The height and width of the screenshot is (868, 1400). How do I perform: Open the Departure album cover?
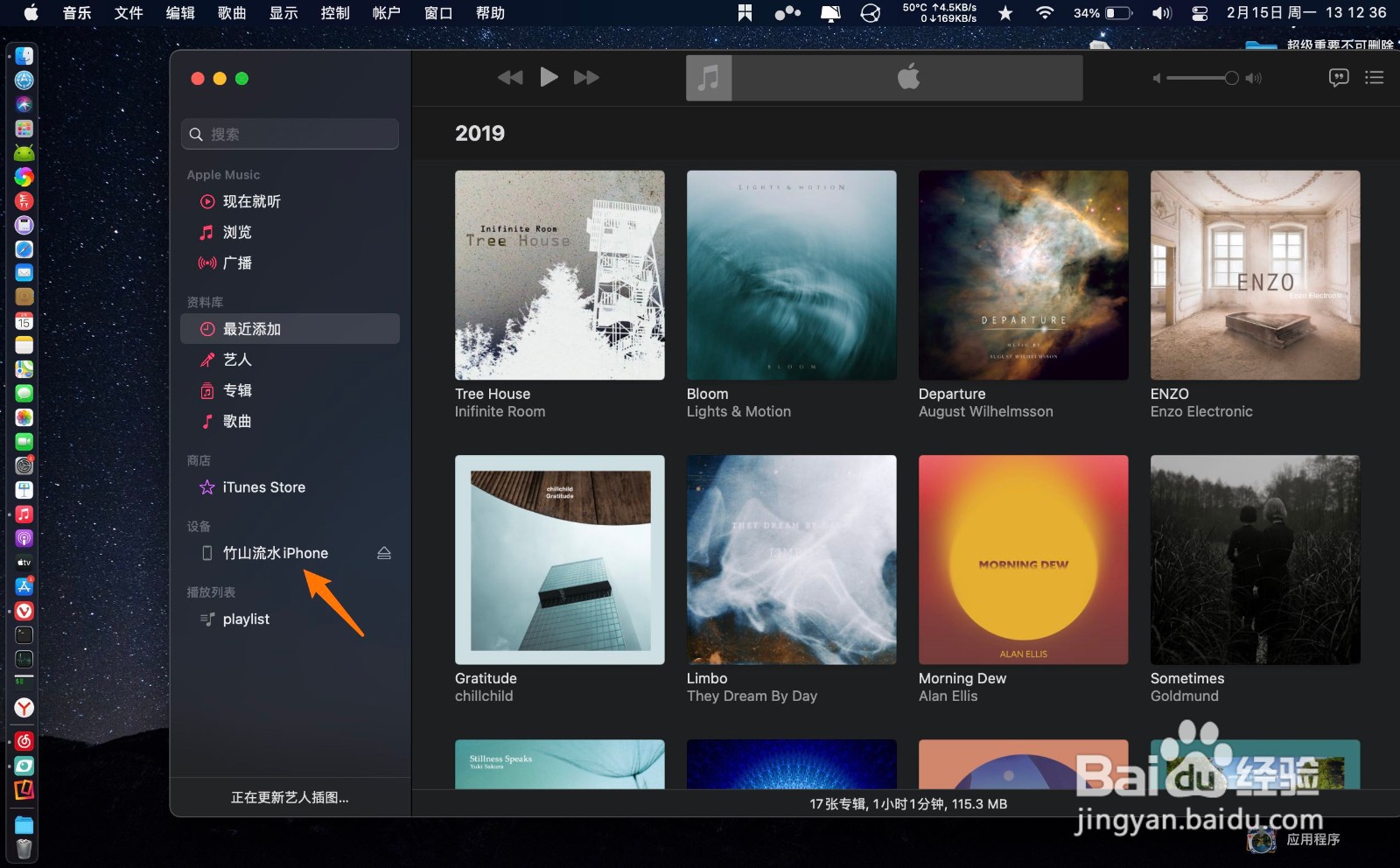[1024, 275]
